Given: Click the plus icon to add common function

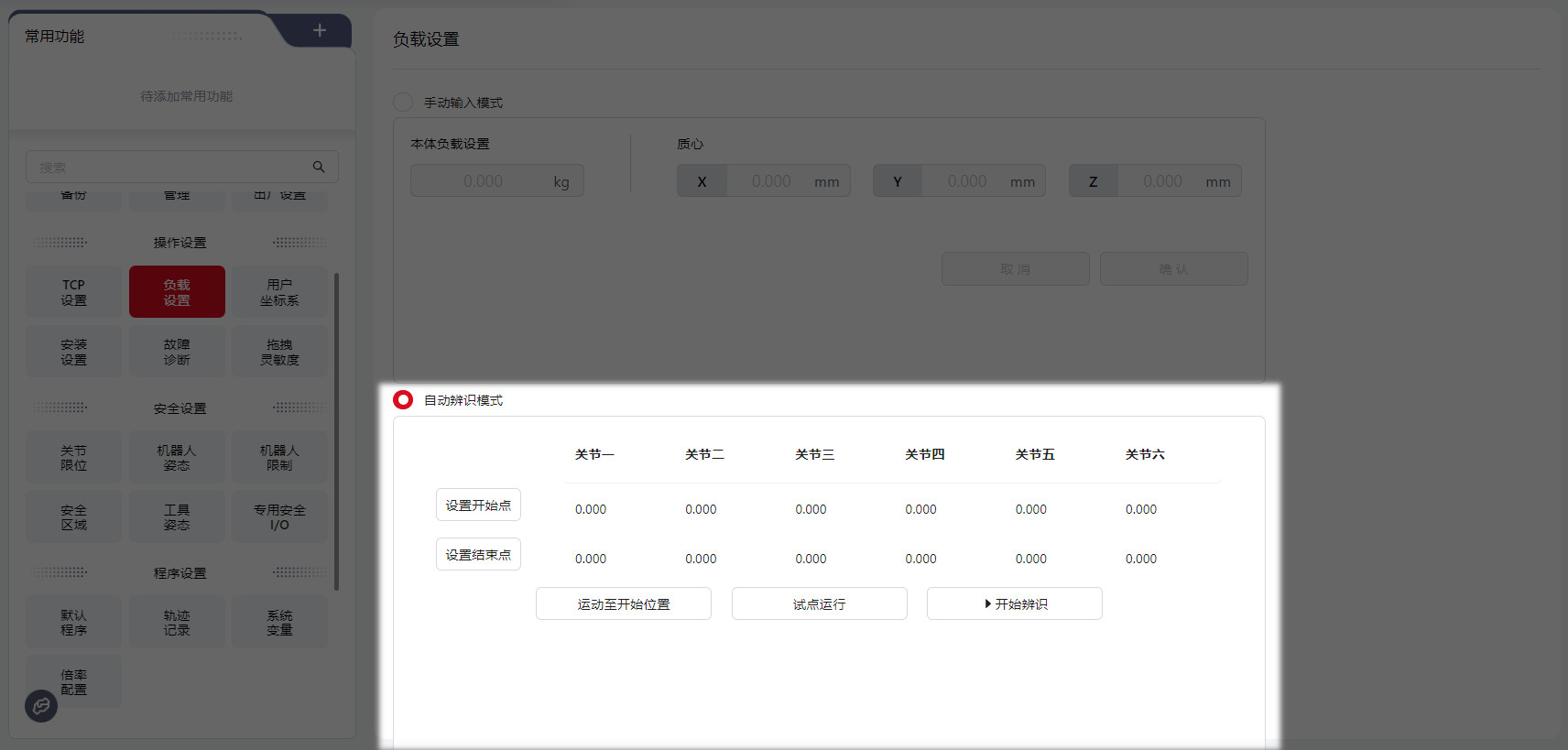Looking at the screenshot, I should point(319,30).
